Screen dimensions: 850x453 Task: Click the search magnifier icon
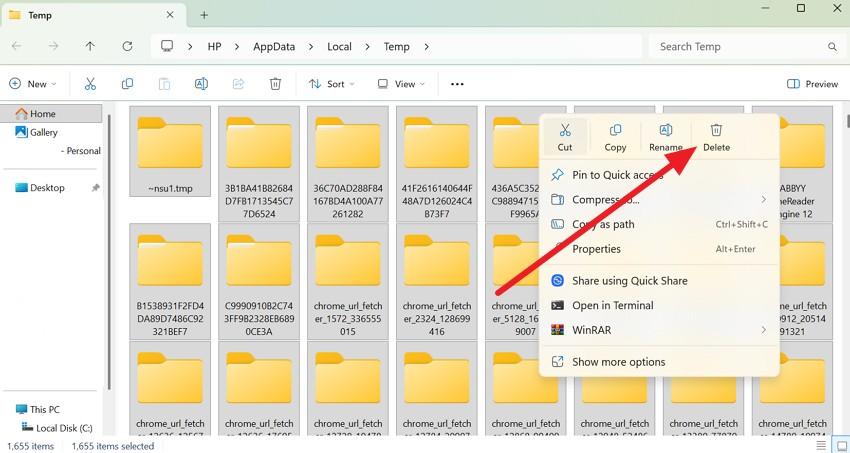(832, 47)
